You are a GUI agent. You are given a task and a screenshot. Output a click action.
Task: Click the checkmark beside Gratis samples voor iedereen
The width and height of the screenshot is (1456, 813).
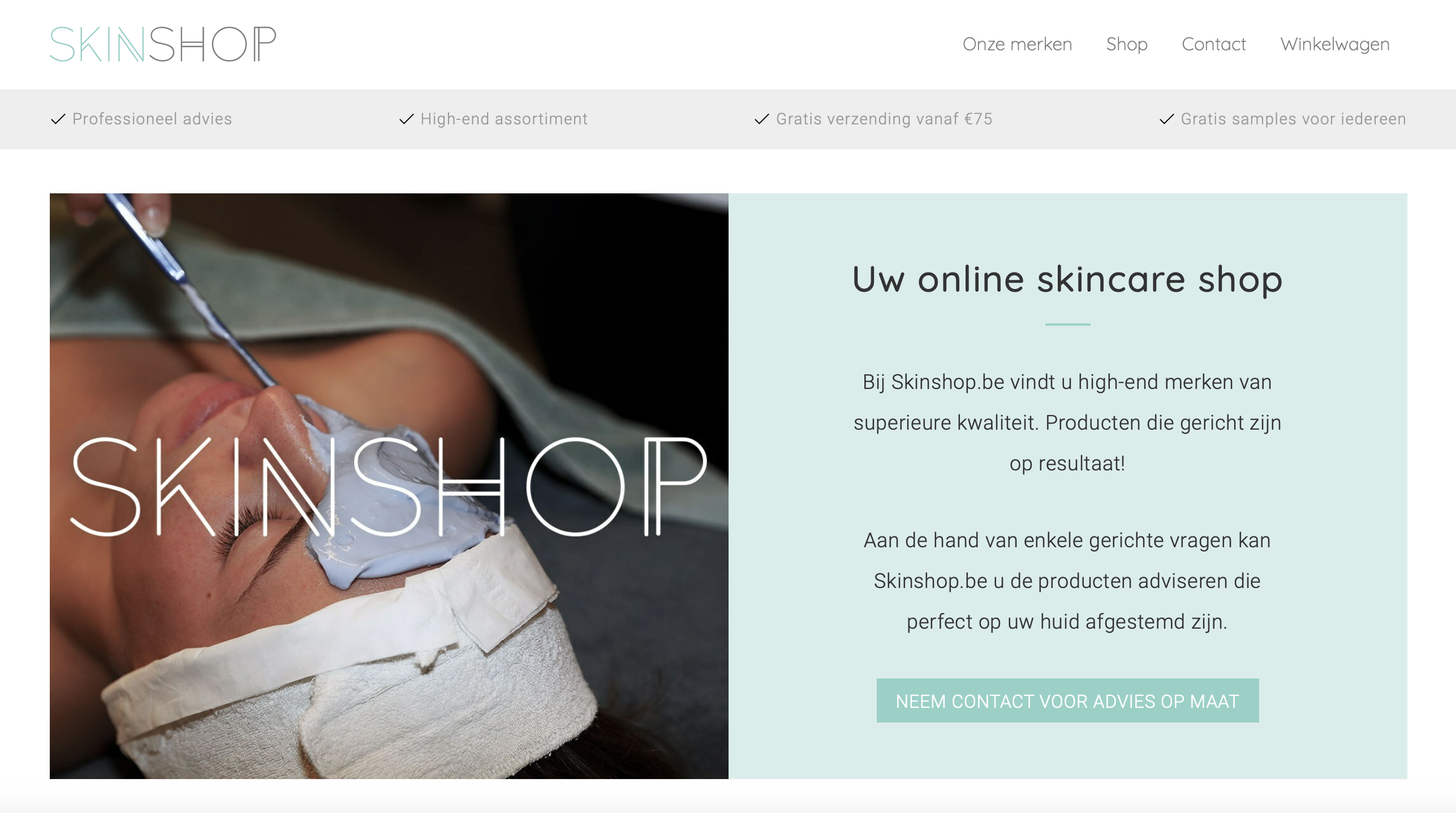pos(1167,119)
